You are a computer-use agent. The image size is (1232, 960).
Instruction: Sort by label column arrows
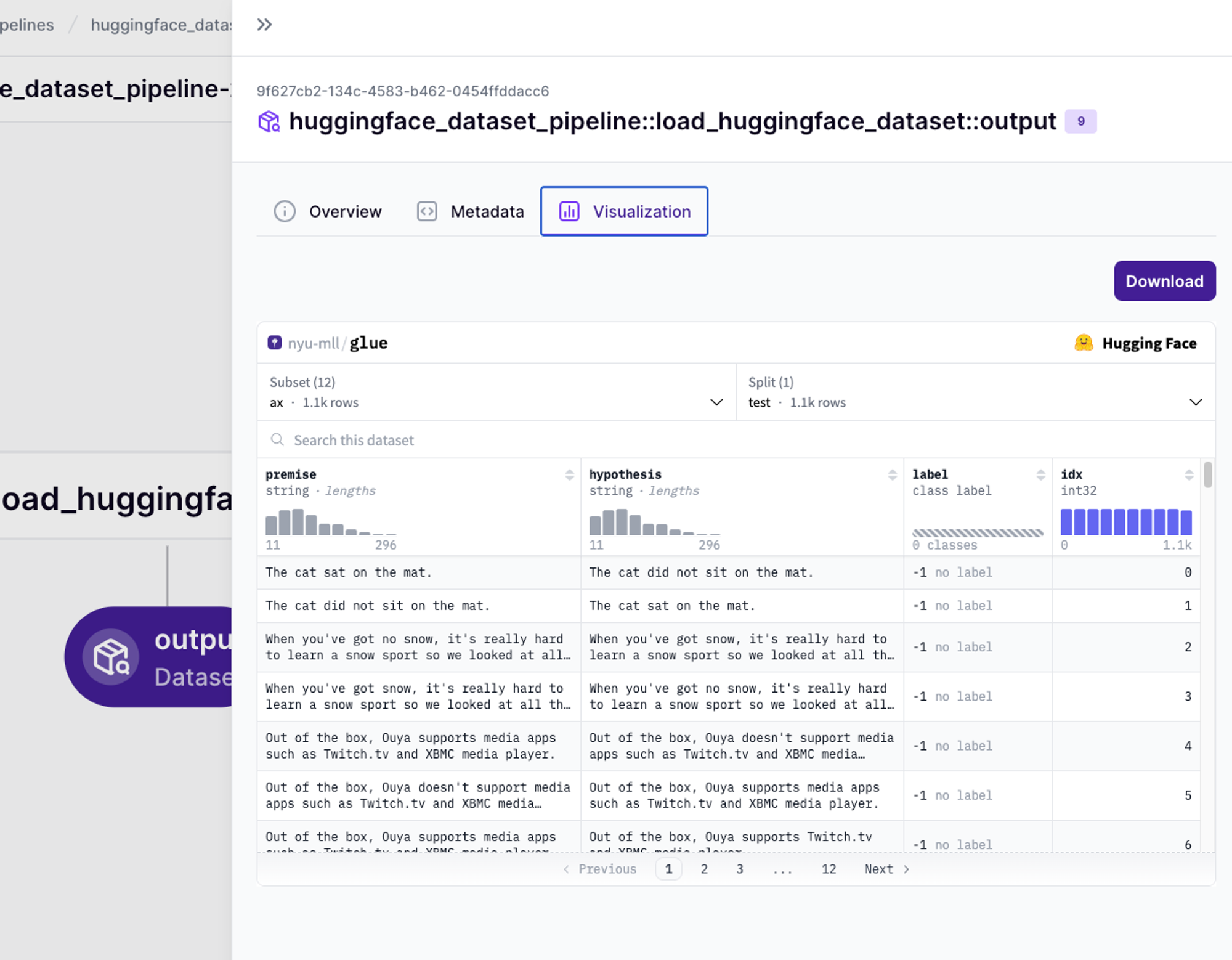point(1040,474)
